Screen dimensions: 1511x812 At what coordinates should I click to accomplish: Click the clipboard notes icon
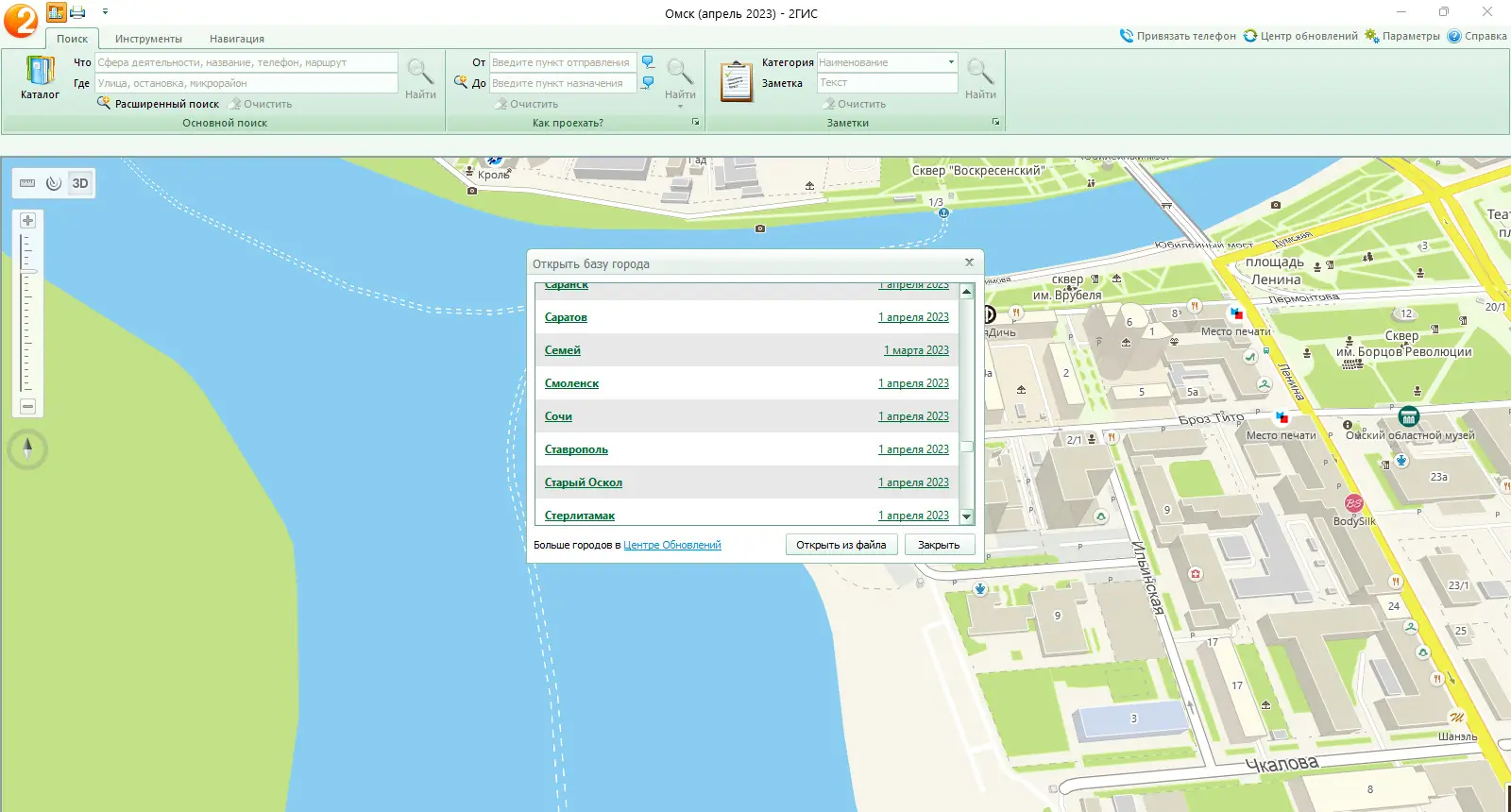[x=736, y=81]
